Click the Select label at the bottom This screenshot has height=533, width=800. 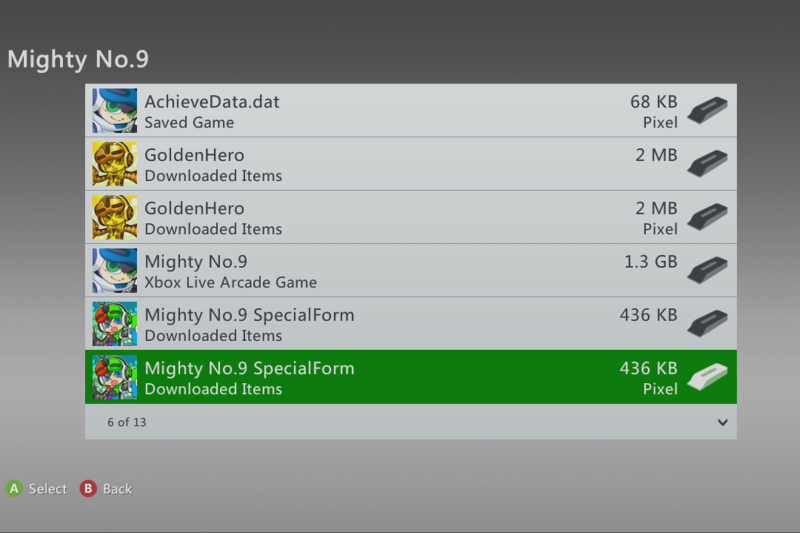[x=47, y=489]
